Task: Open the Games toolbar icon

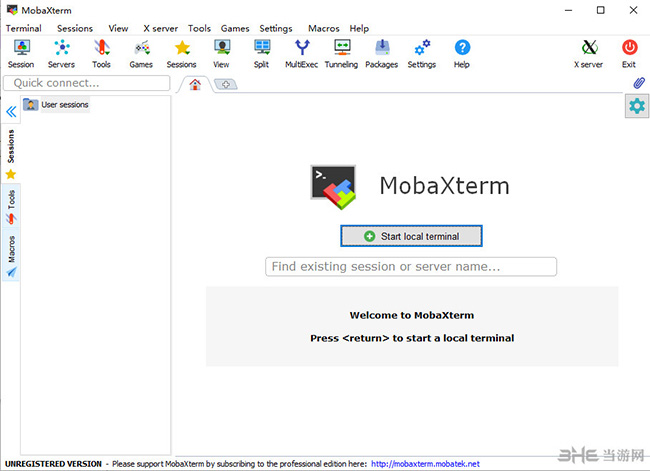Action: coord(141,53)
